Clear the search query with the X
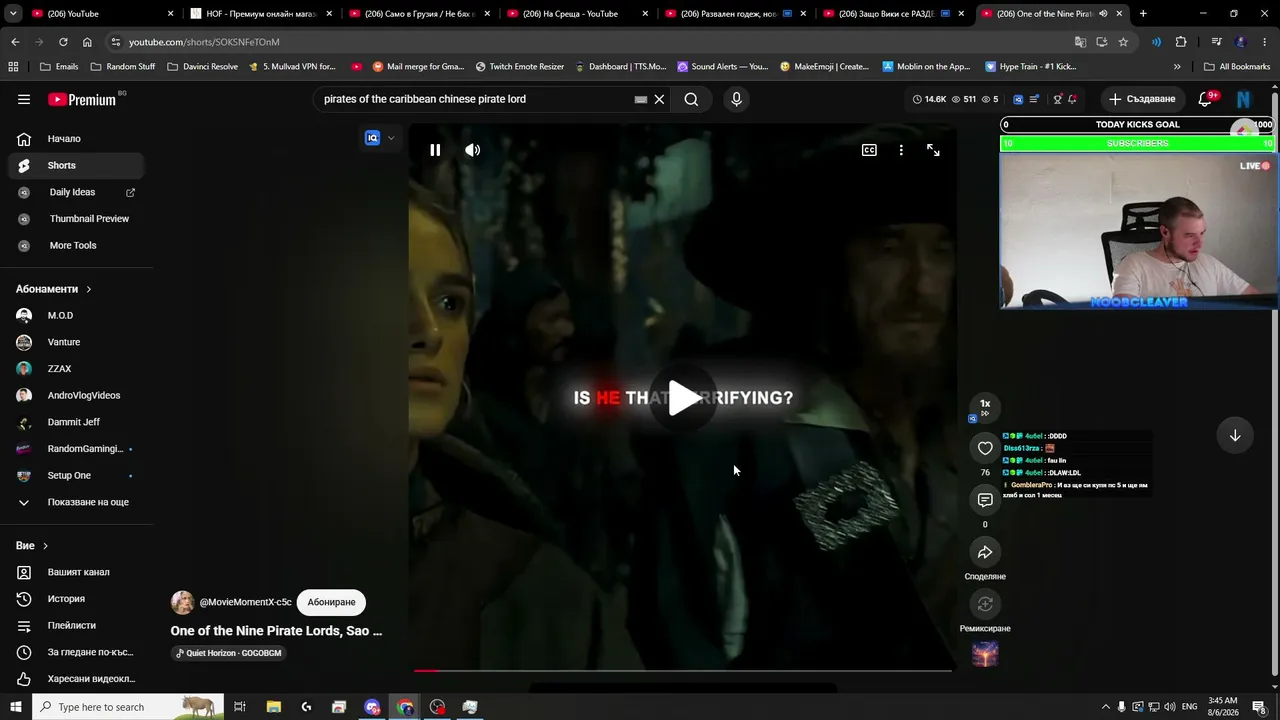 tap(659, 99)
